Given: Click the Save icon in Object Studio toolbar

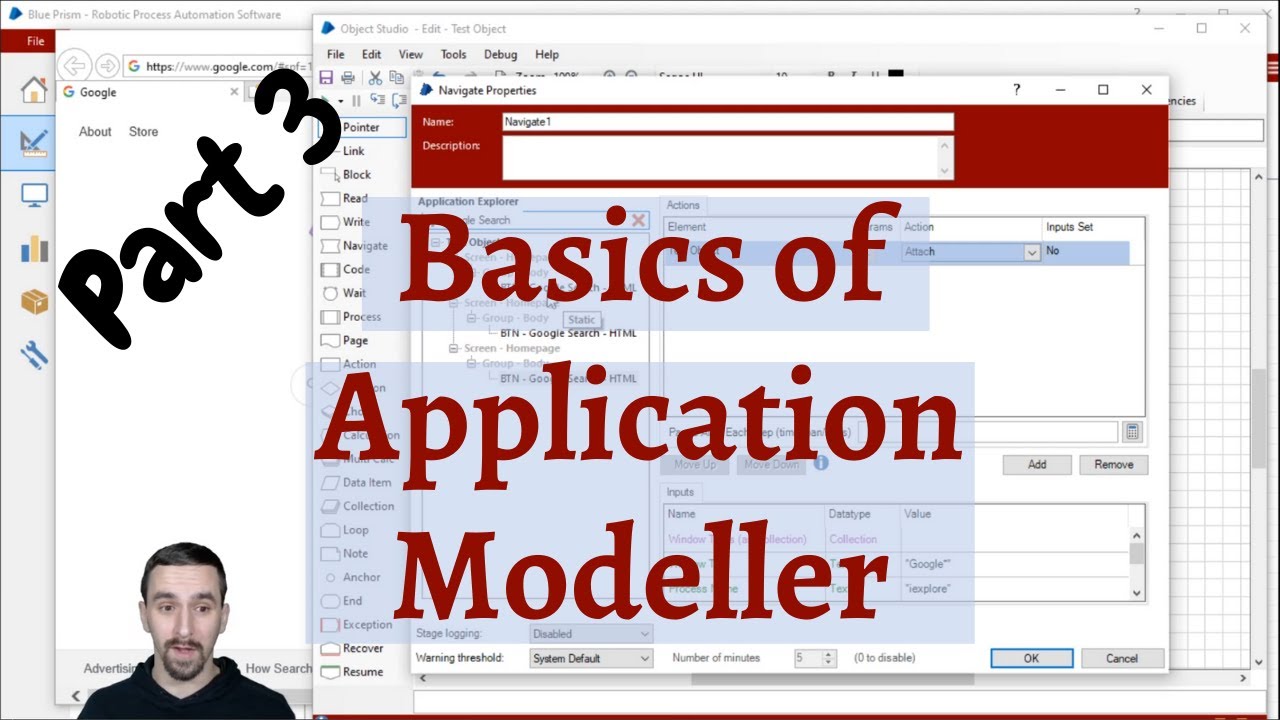Looking at the screenshot, I should (326, 77).
